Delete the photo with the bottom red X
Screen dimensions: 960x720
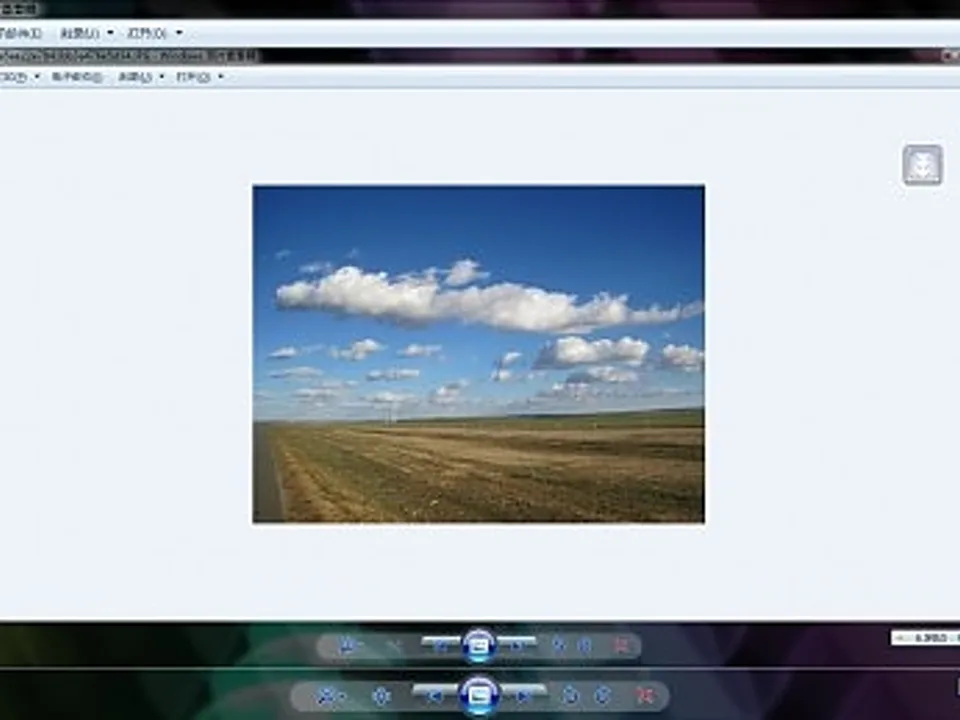(646, 695)
